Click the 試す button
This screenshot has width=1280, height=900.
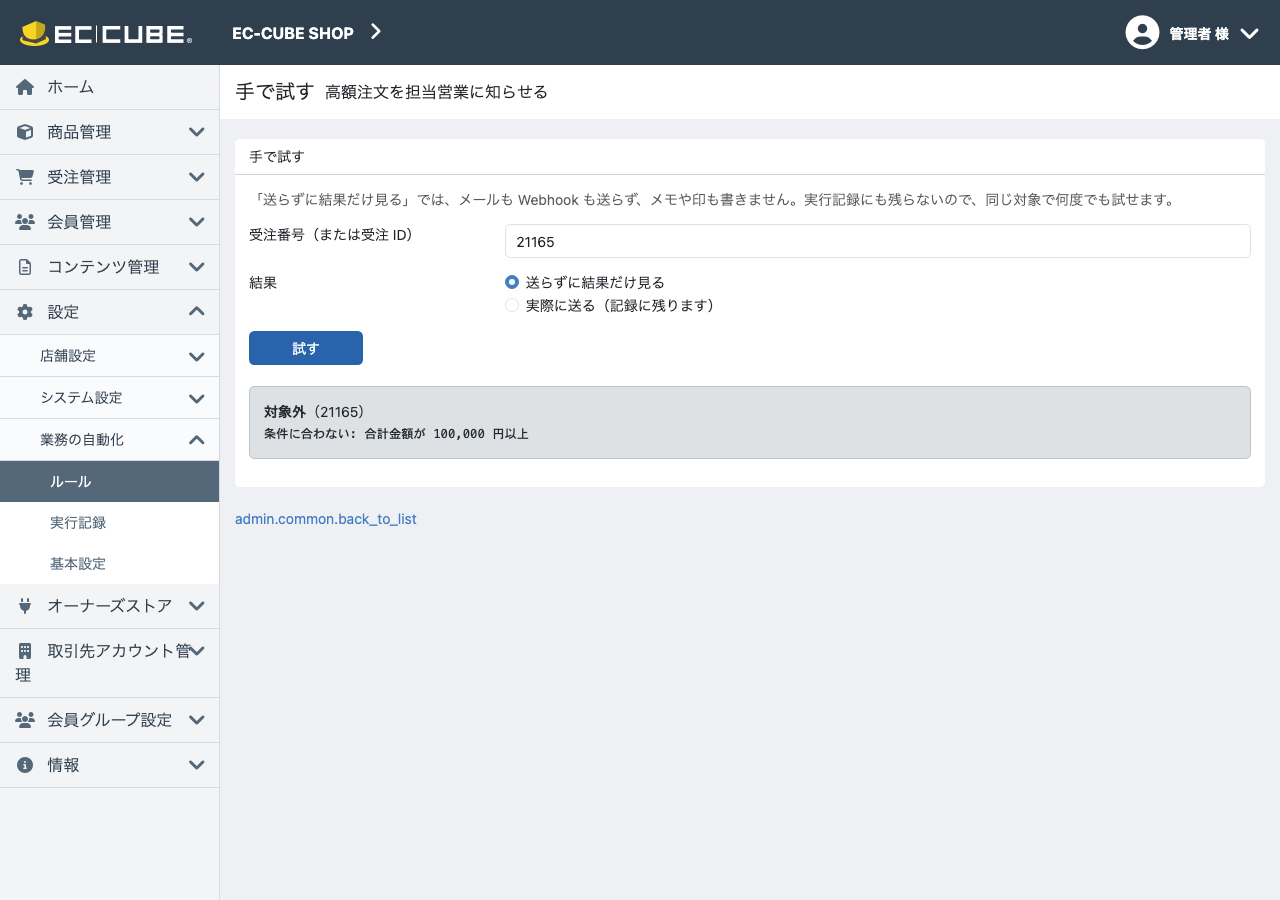306,348
